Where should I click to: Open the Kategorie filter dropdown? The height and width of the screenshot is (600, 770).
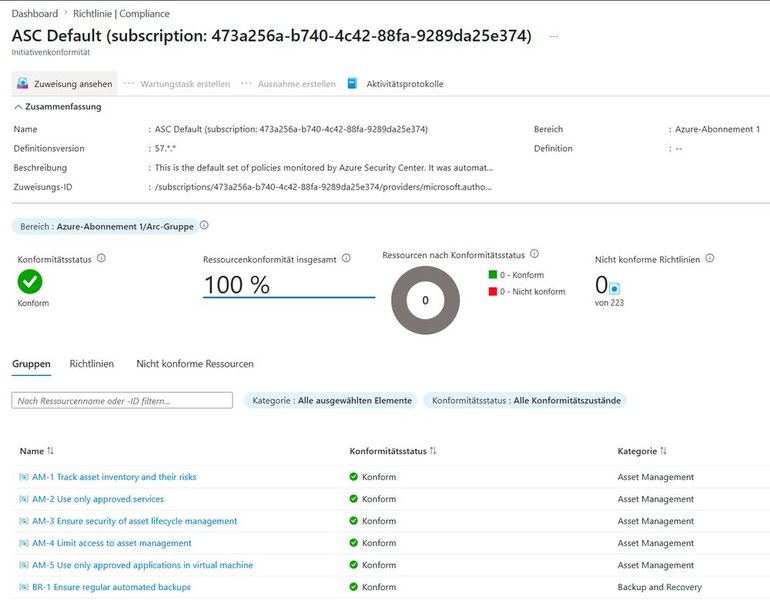click(x=331, y=401)
